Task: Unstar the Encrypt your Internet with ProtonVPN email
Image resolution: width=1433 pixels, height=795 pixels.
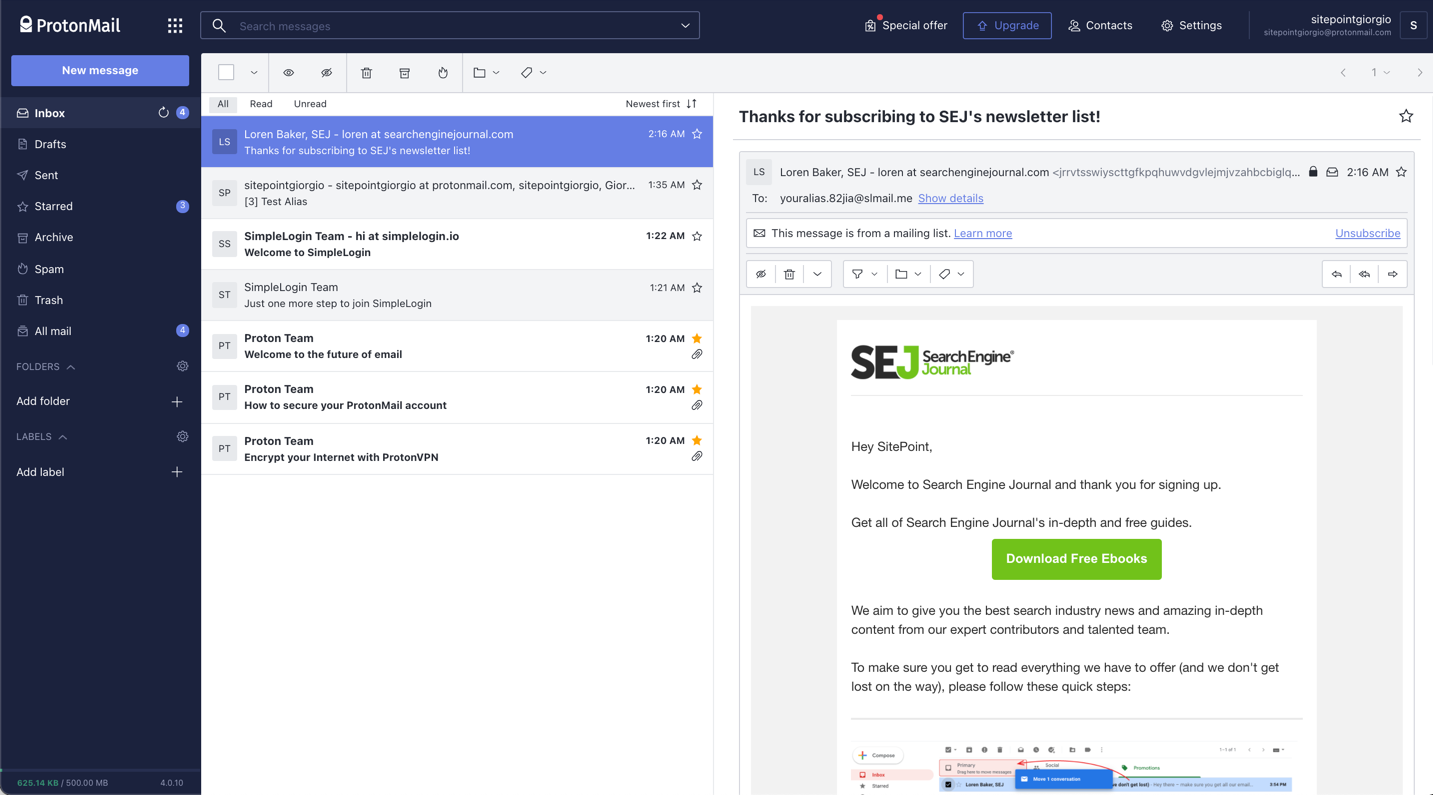Action: [697, 441]
